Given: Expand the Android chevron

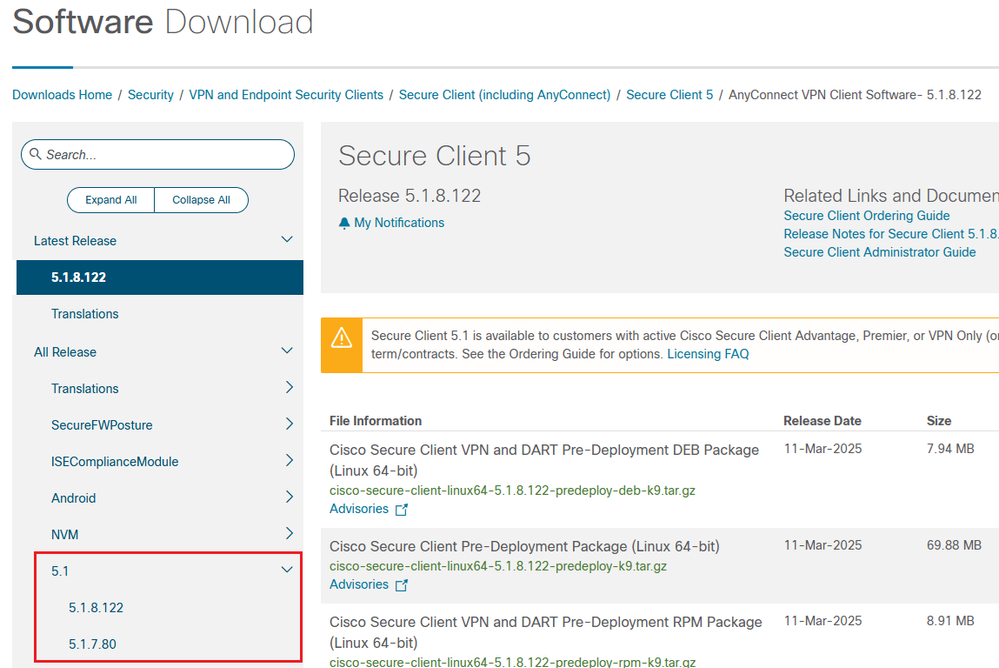Looking at the screenshot, I should pos(289,497).
